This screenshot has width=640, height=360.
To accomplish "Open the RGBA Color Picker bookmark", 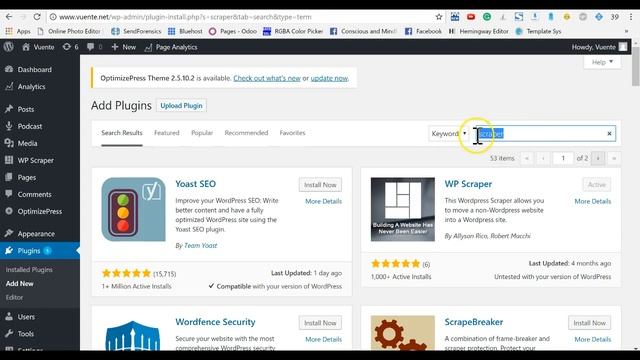I will 293,31.
